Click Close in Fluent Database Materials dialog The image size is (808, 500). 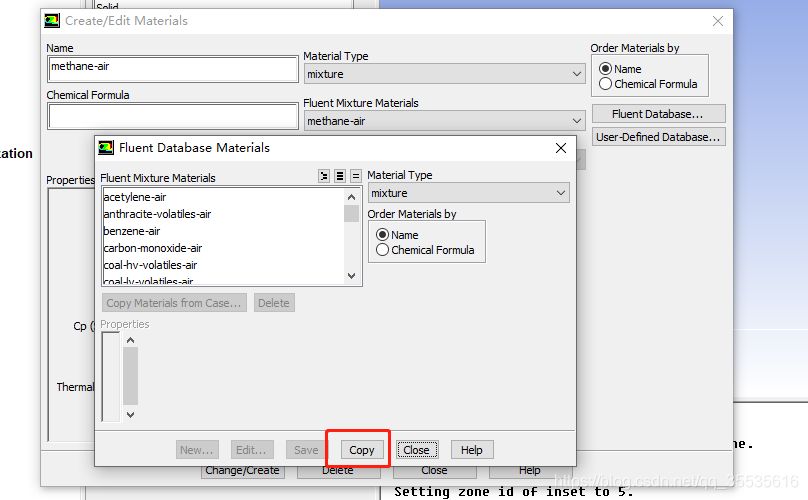416,450
